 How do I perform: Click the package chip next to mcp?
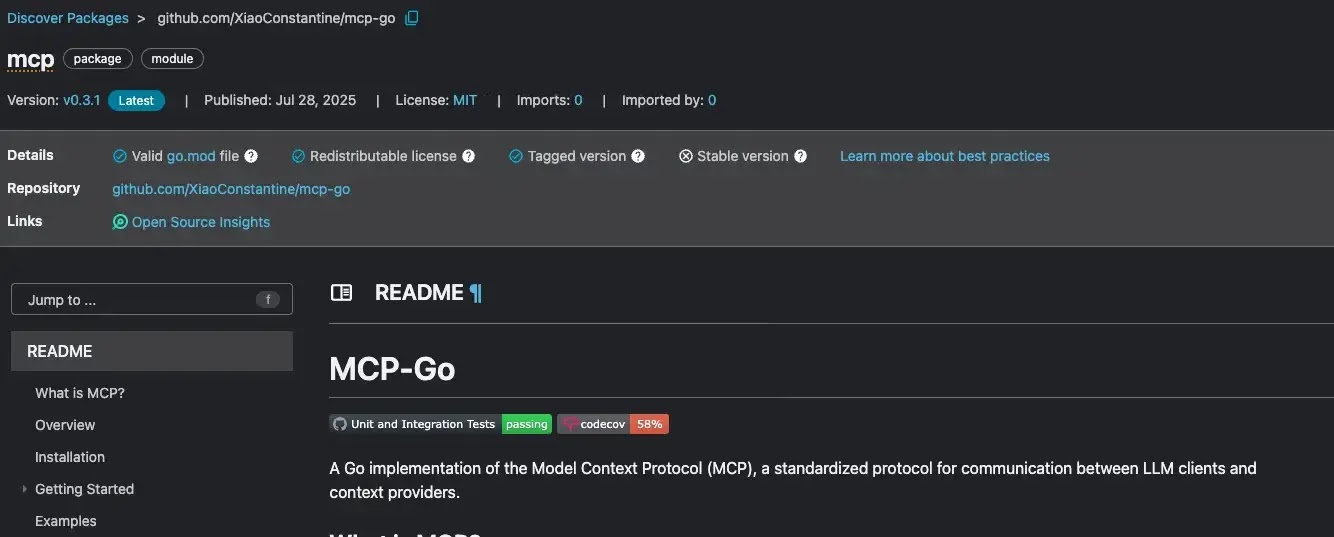tap(98, 59)
